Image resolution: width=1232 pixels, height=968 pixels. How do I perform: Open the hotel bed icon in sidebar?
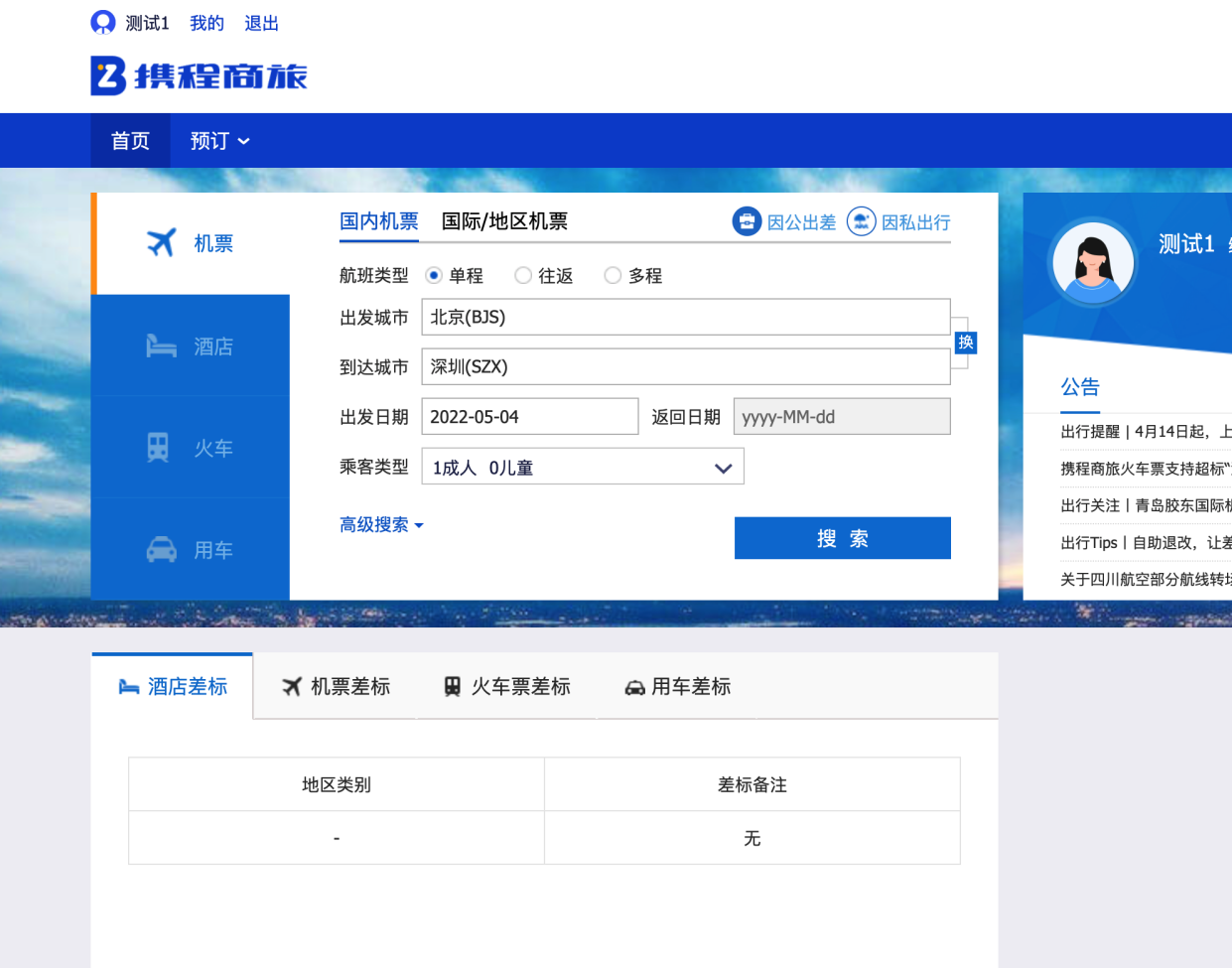pos(161,346)
